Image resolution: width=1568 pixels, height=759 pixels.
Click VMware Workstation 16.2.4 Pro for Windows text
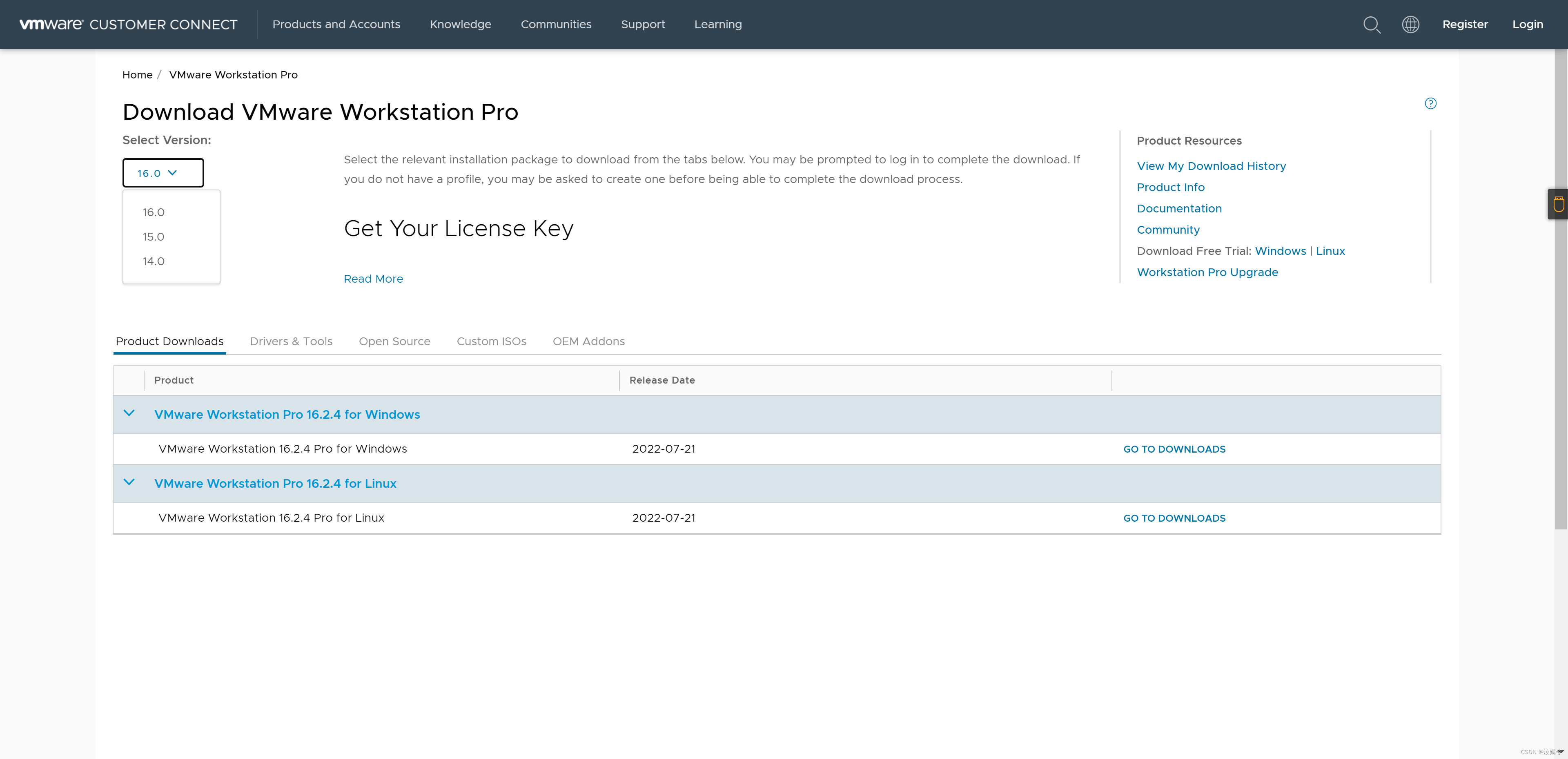coord(283,449)
